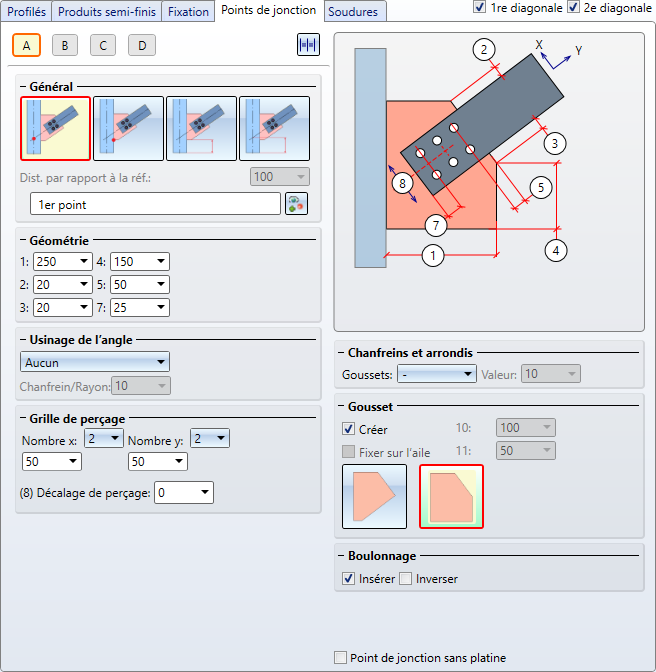Viewport: 656px width, 672px height.
Task: Collapse the Boulonnage section
Action: [341, 556]
